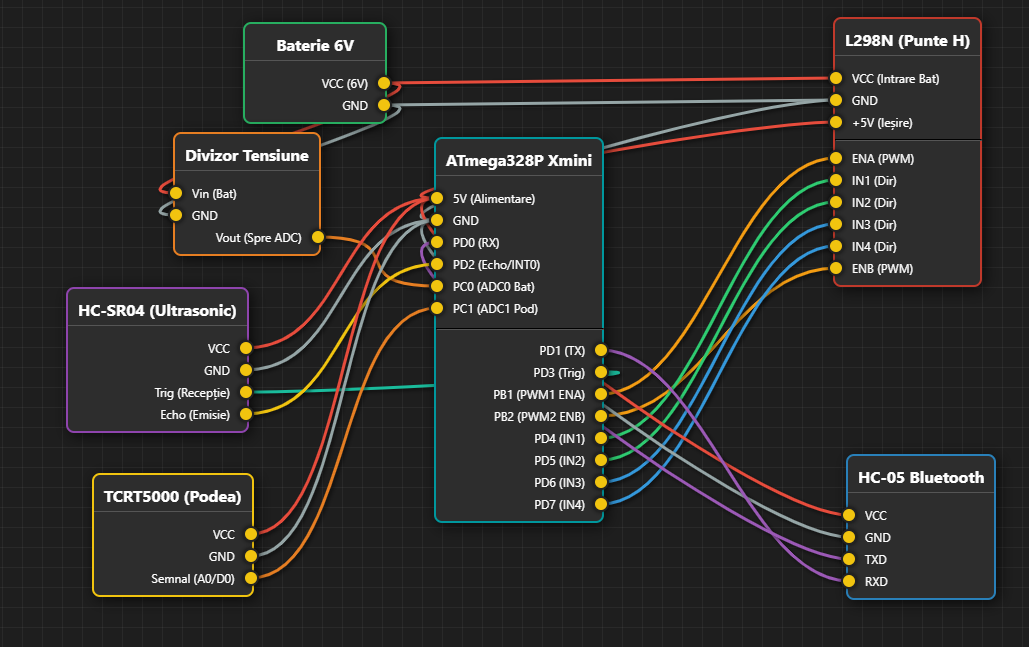Click the IN4 (Dir) pin on L298N
Viewport: 1029px width, 647px height.
(835, 246)
